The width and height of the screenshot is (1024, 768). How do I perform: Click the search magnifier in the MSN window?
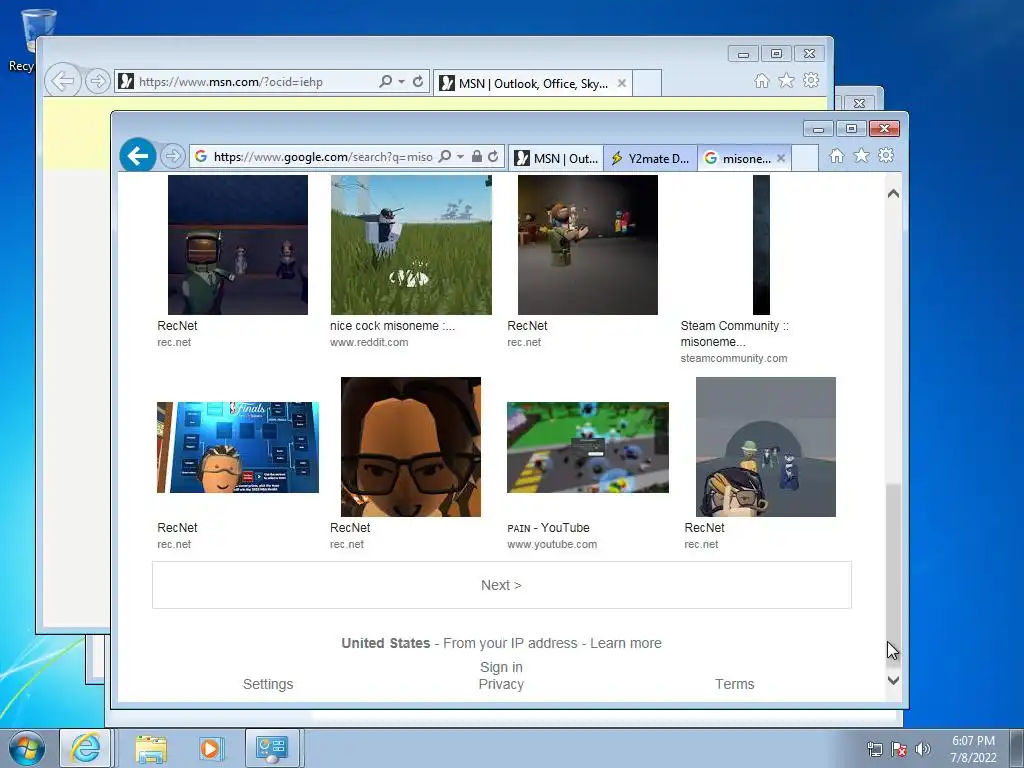(386, 82)
